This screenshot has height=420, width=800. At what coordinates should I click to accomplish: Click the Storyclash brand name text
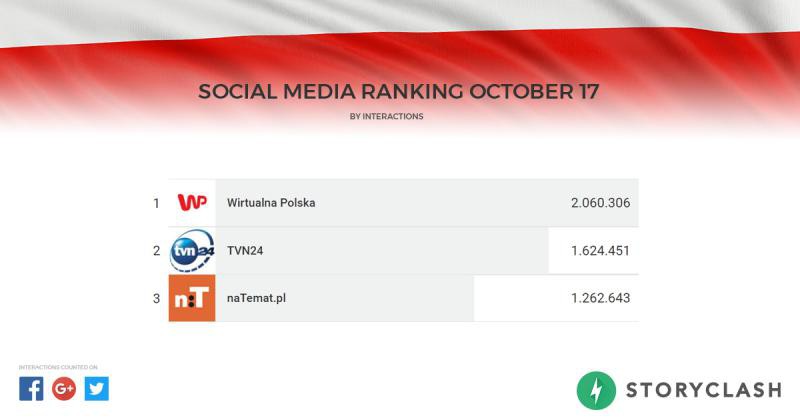(x=704, y=390)
